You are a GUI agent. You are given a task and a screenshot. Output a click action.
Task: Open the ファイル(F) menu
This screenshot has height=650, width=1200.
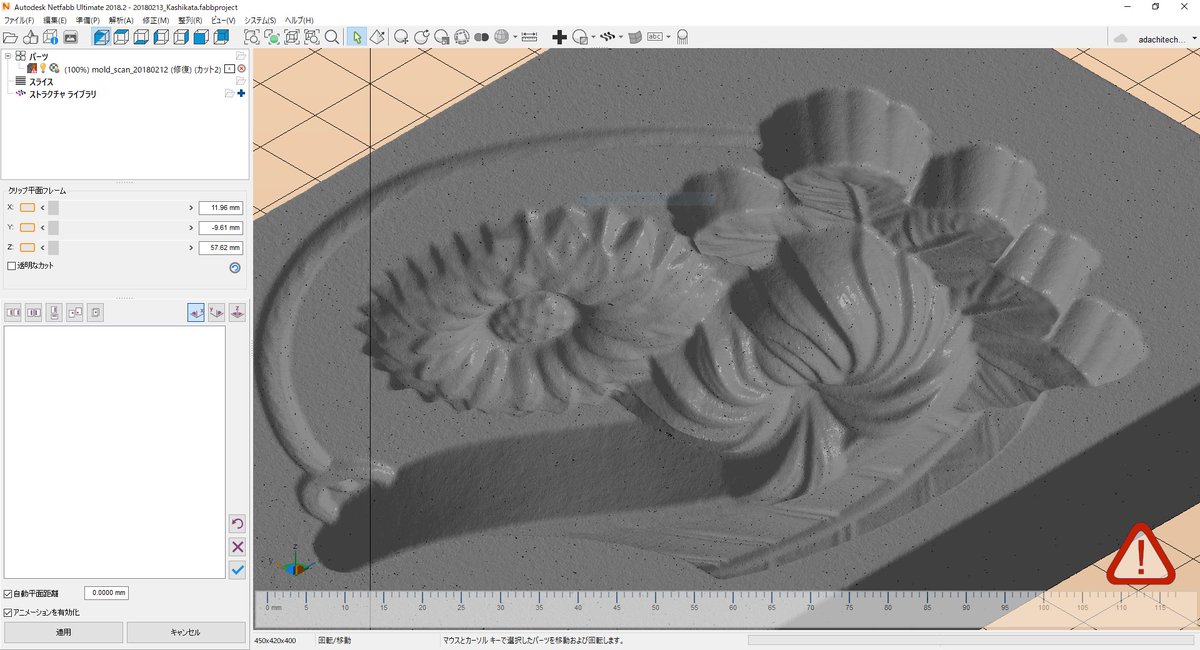pyautogui.click(x=19, y=20)
